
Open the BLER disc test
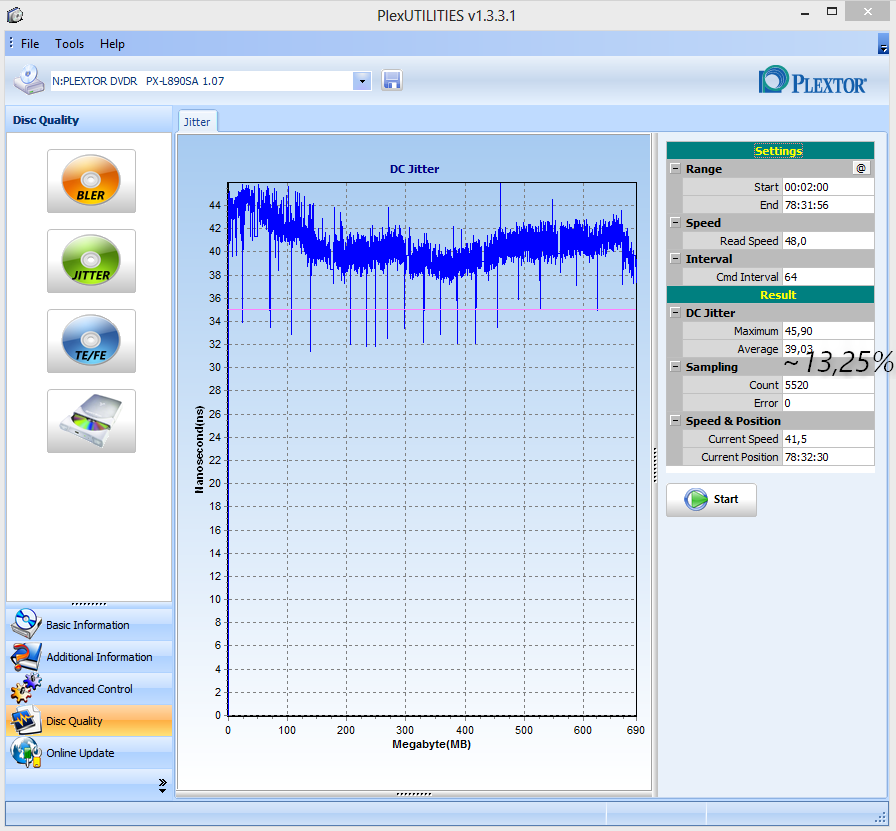tap(91, 181)
